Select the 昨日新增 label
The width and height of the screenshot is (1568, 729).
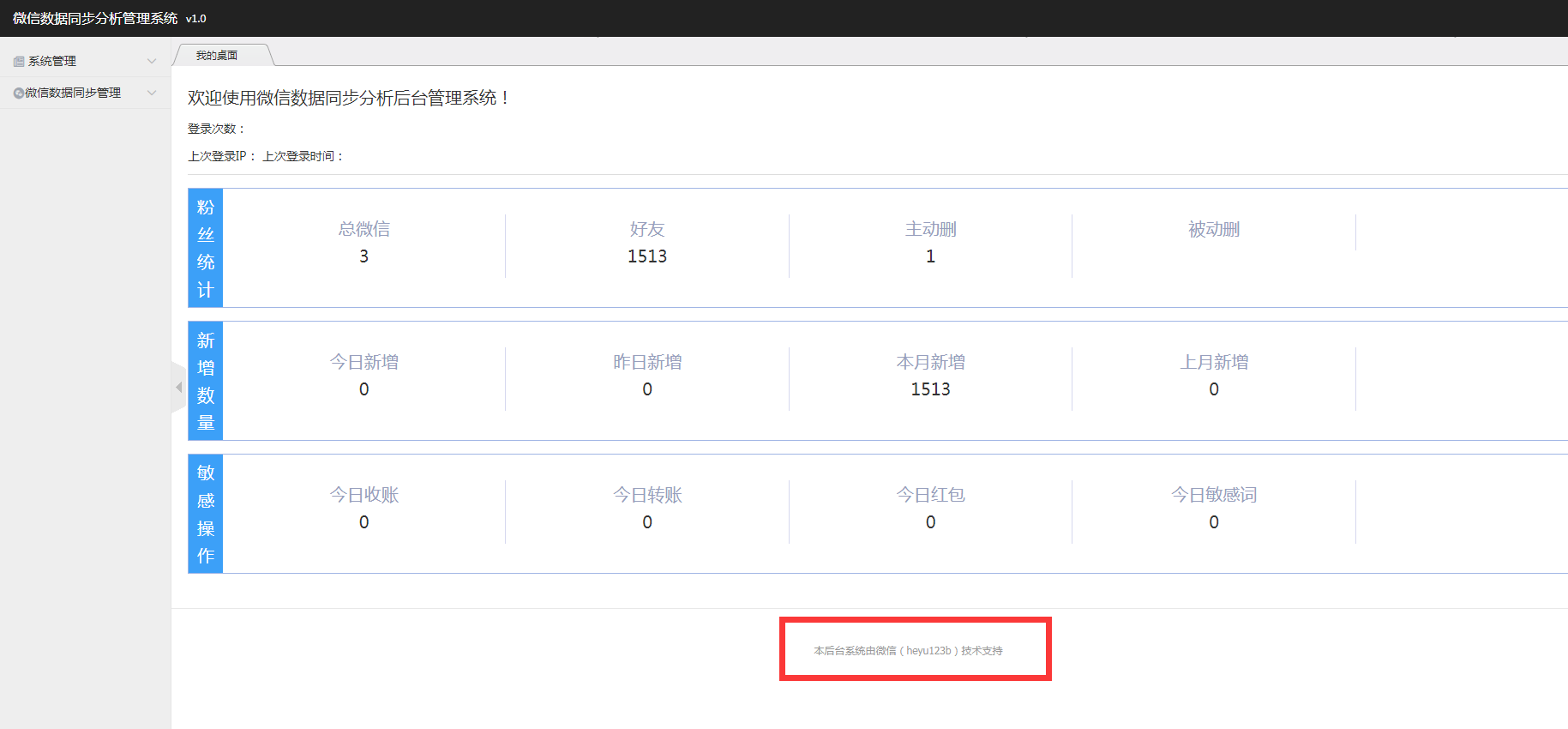[x=647, y=362]
